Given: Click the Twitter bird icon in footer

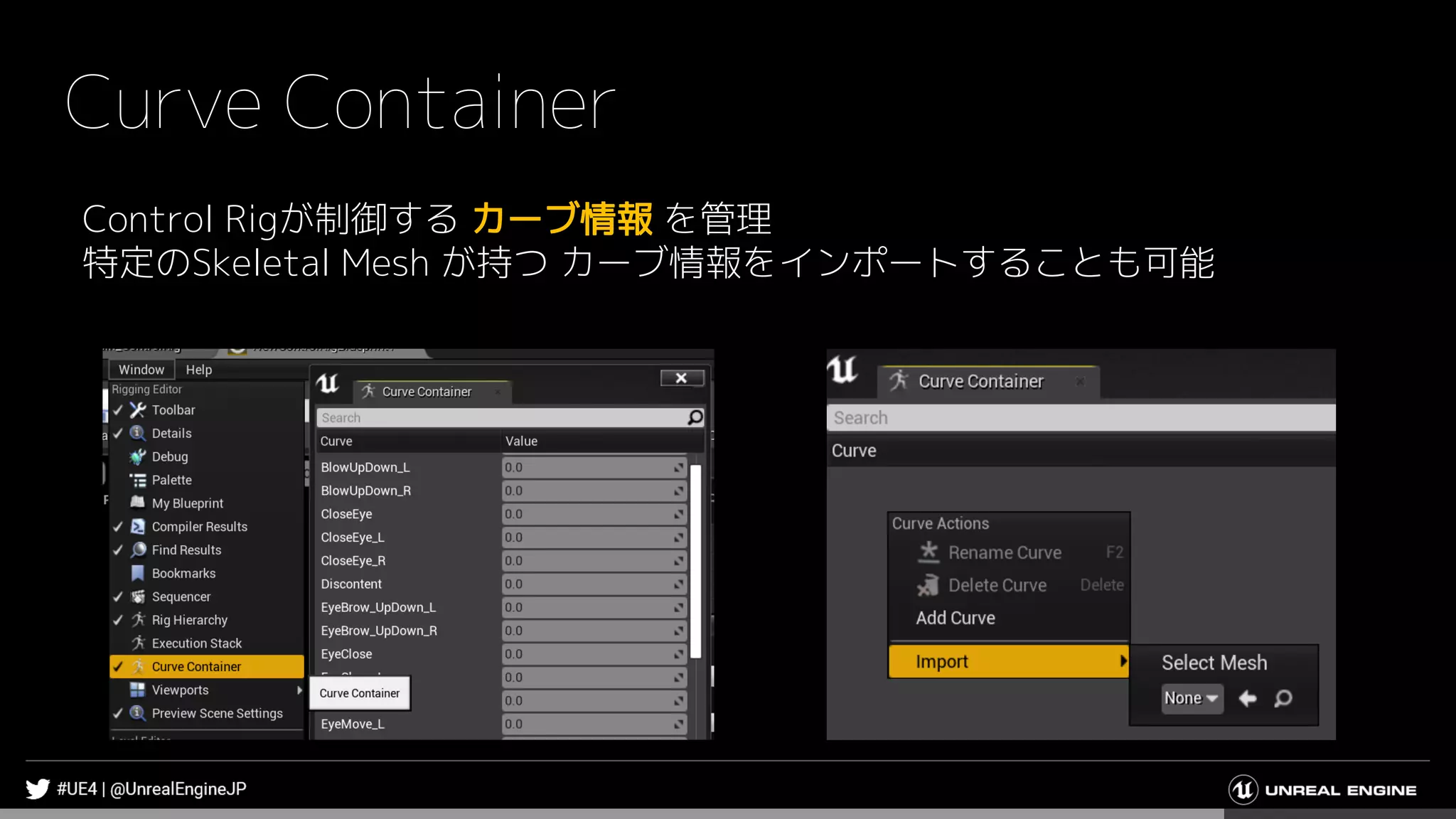Looking at the screenshot, I should 38,789.
